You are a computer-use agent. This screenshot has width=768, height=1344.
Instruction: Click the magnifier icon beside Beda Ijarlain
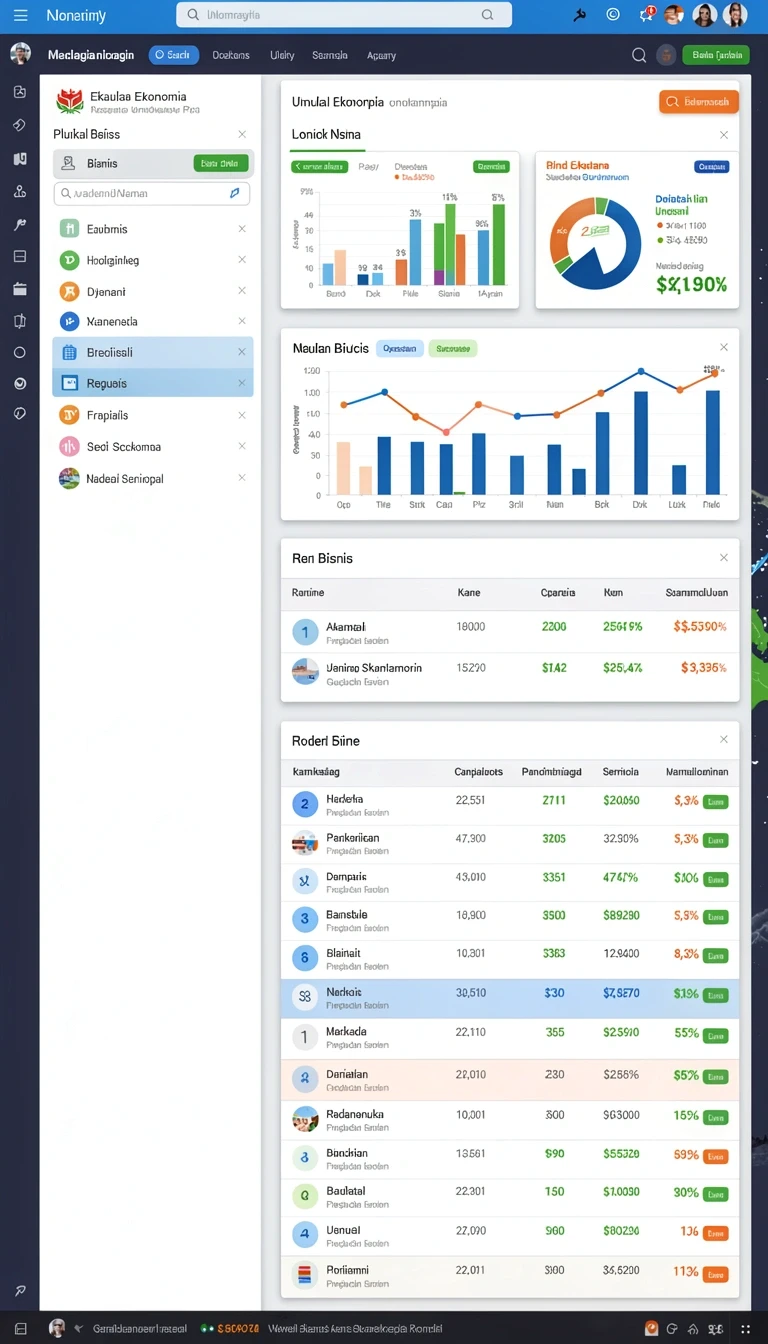tap(639, 56)
